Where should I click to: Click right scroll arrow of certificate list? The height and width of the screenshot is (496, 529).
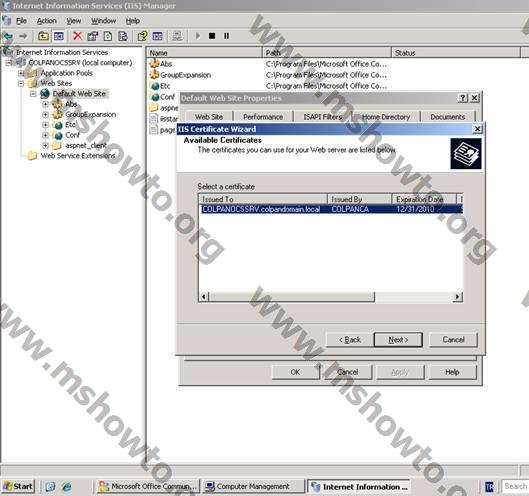click(x=458, y=297)
